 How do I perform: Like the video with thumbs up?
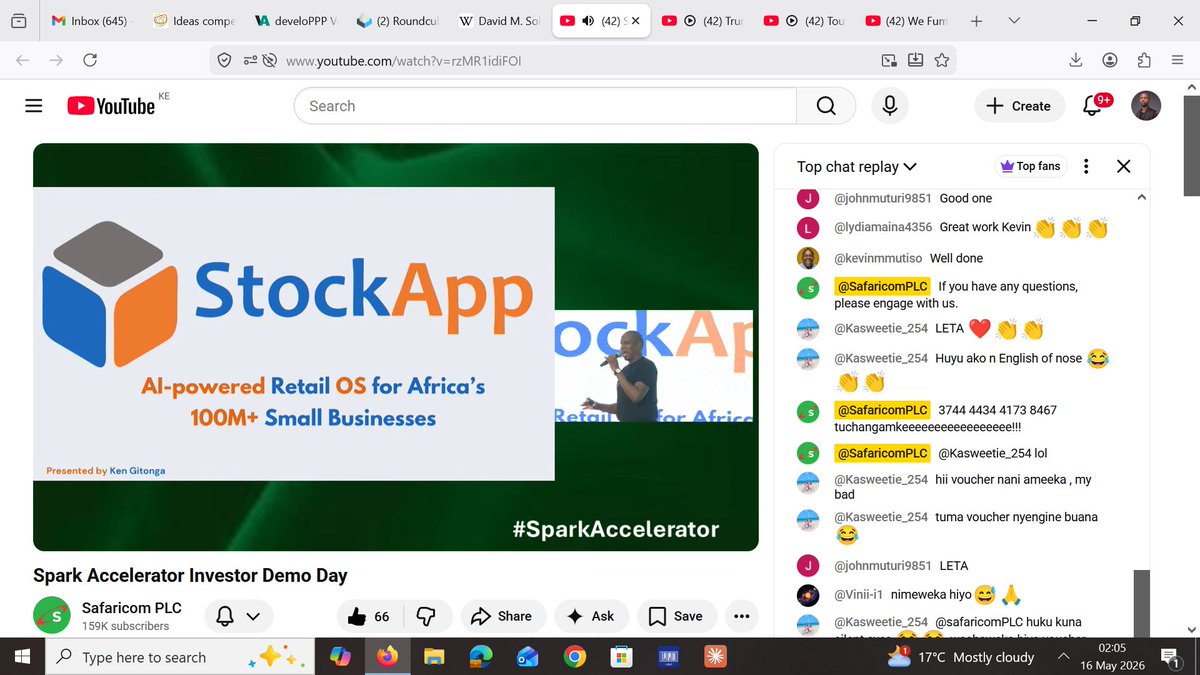click(x=367, y=616)
